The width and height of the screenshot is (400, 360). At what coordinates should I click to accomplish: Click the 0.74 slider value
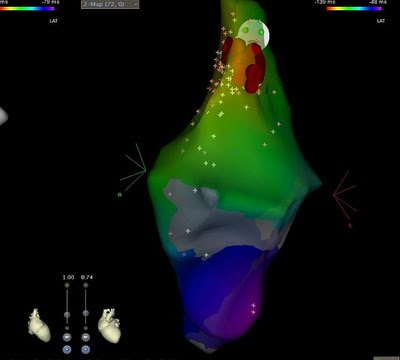87,277
